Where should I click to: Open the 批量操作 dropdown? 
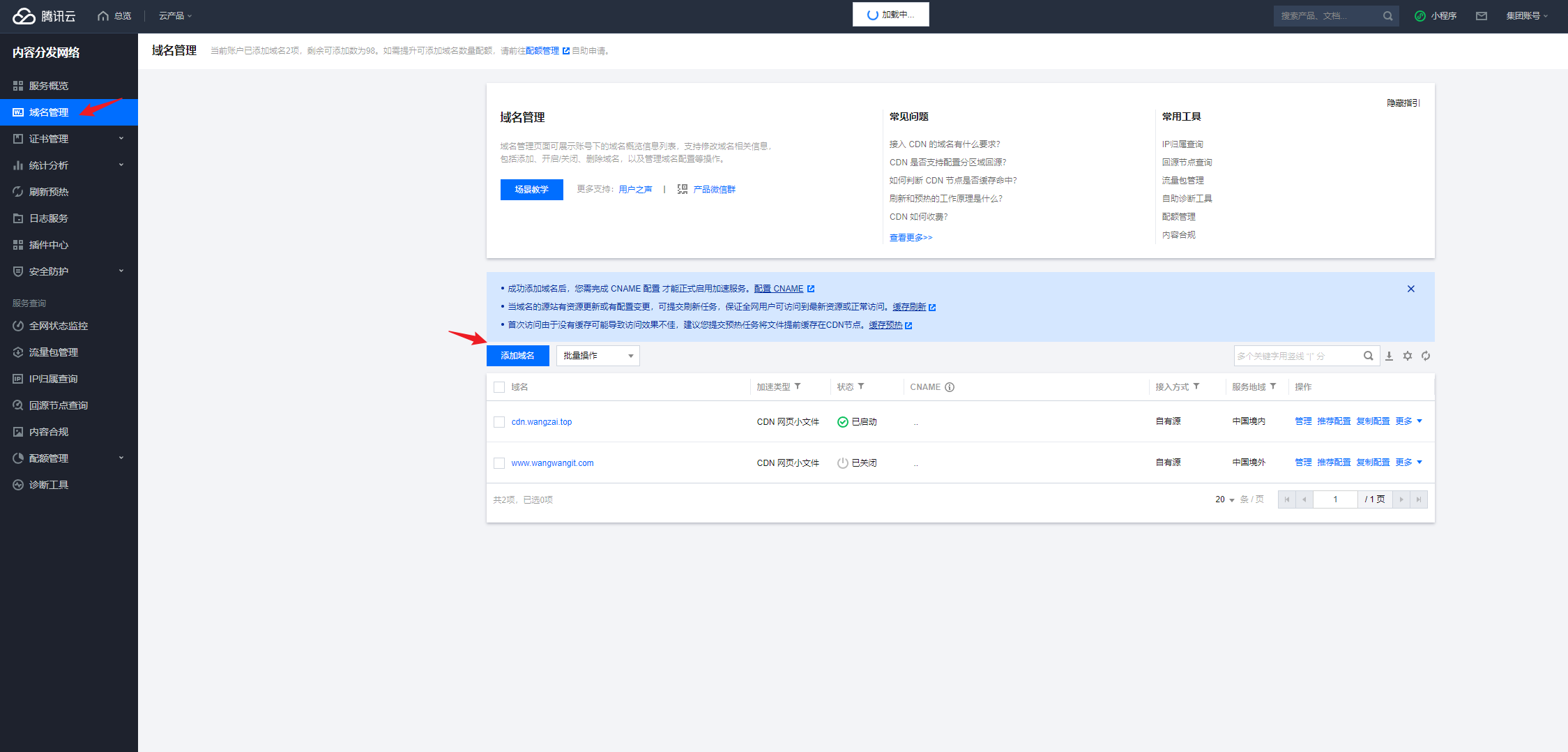[597, 356]
